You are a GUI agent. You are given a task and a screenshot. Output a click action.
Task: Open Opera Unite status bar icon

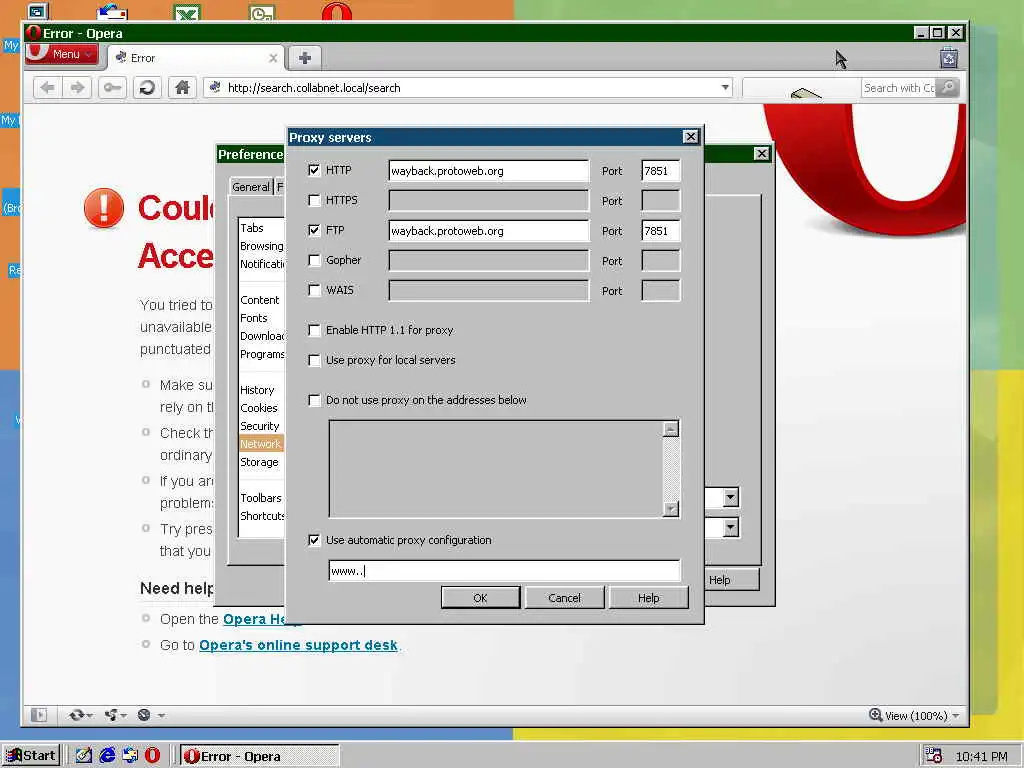tap(111, 715)
